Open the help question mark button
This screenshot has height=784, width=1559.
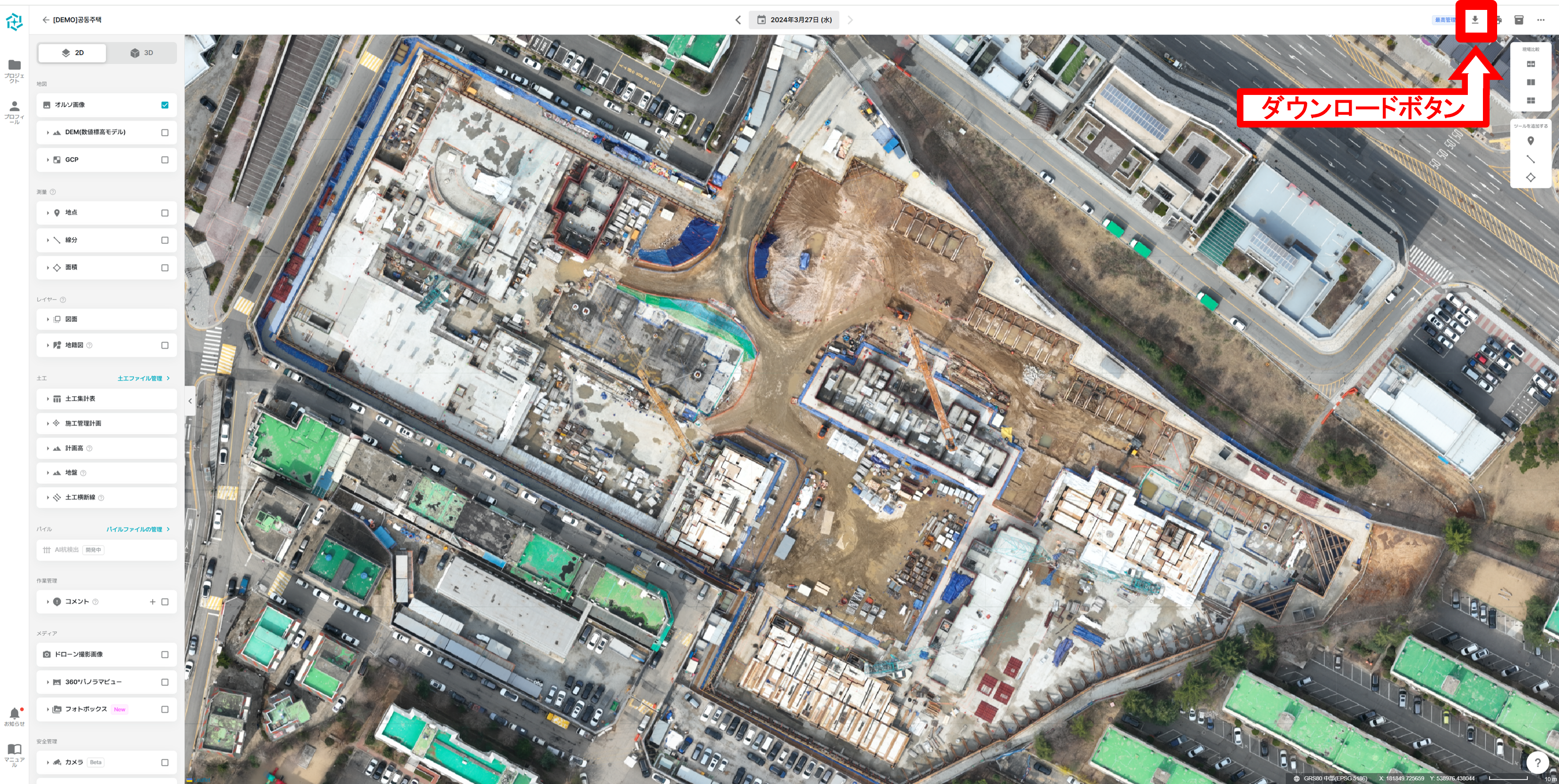click(x=1537, y=762)
